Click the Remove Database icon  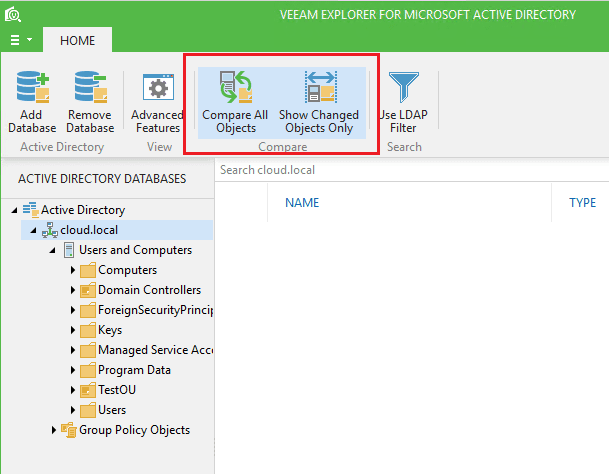tap(89, 89)
